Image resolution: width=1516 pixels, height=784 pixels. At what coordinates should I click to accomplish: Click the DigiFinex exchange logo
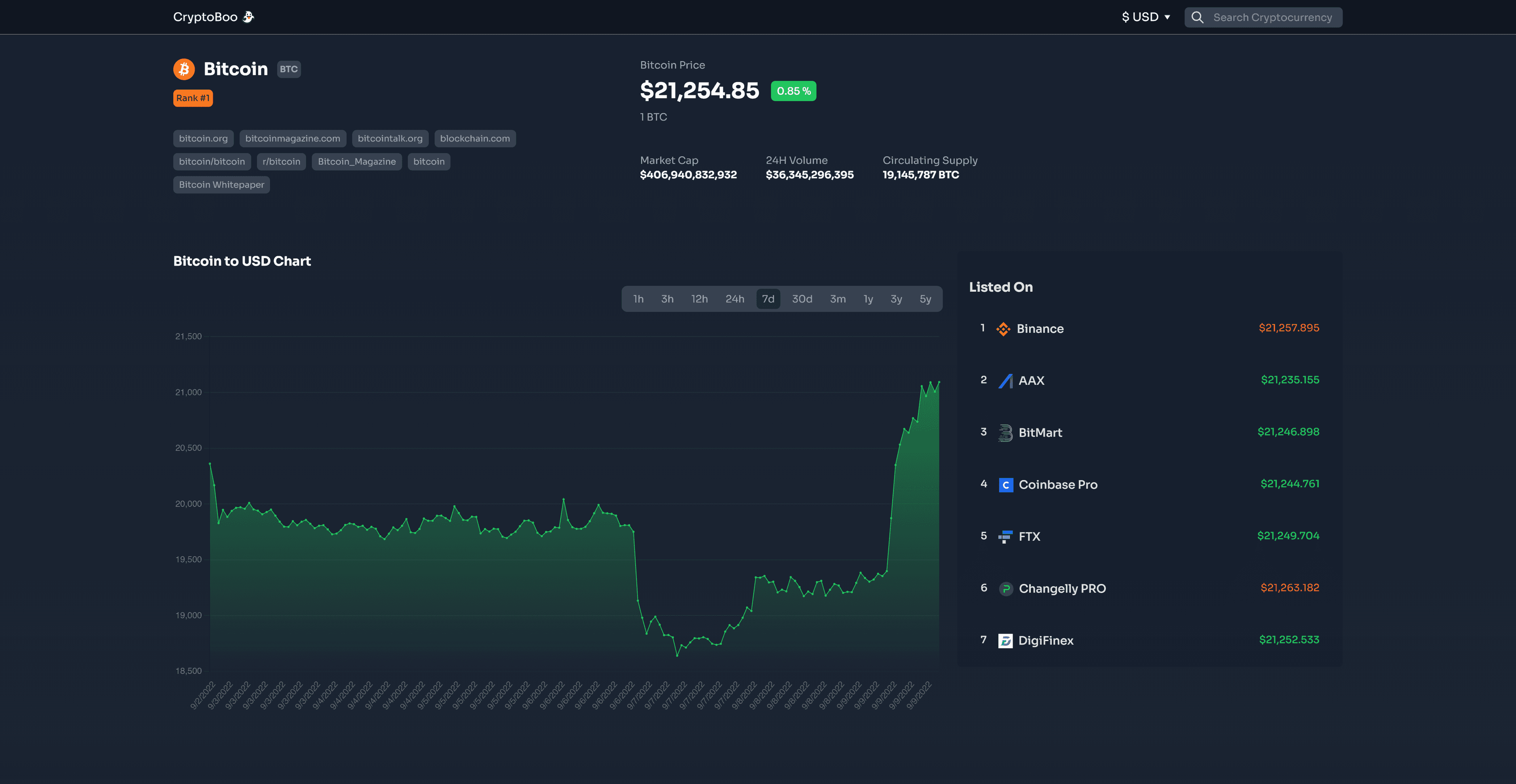click(1005, 640)
